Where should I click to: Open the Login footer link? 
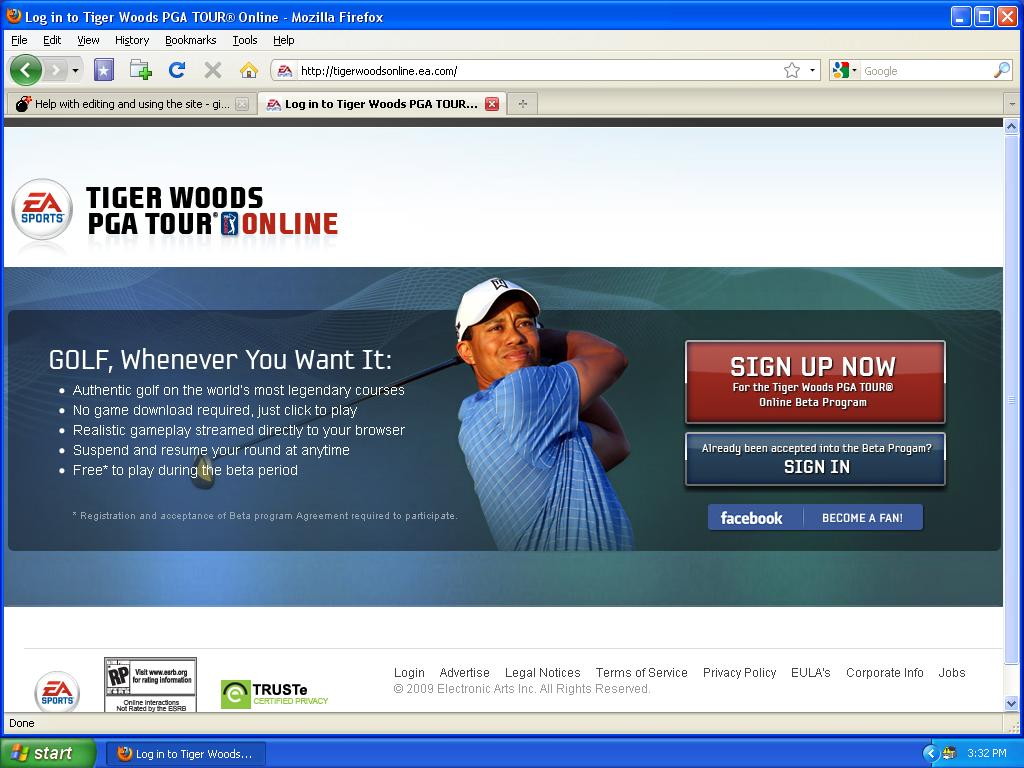click(409, 673)
